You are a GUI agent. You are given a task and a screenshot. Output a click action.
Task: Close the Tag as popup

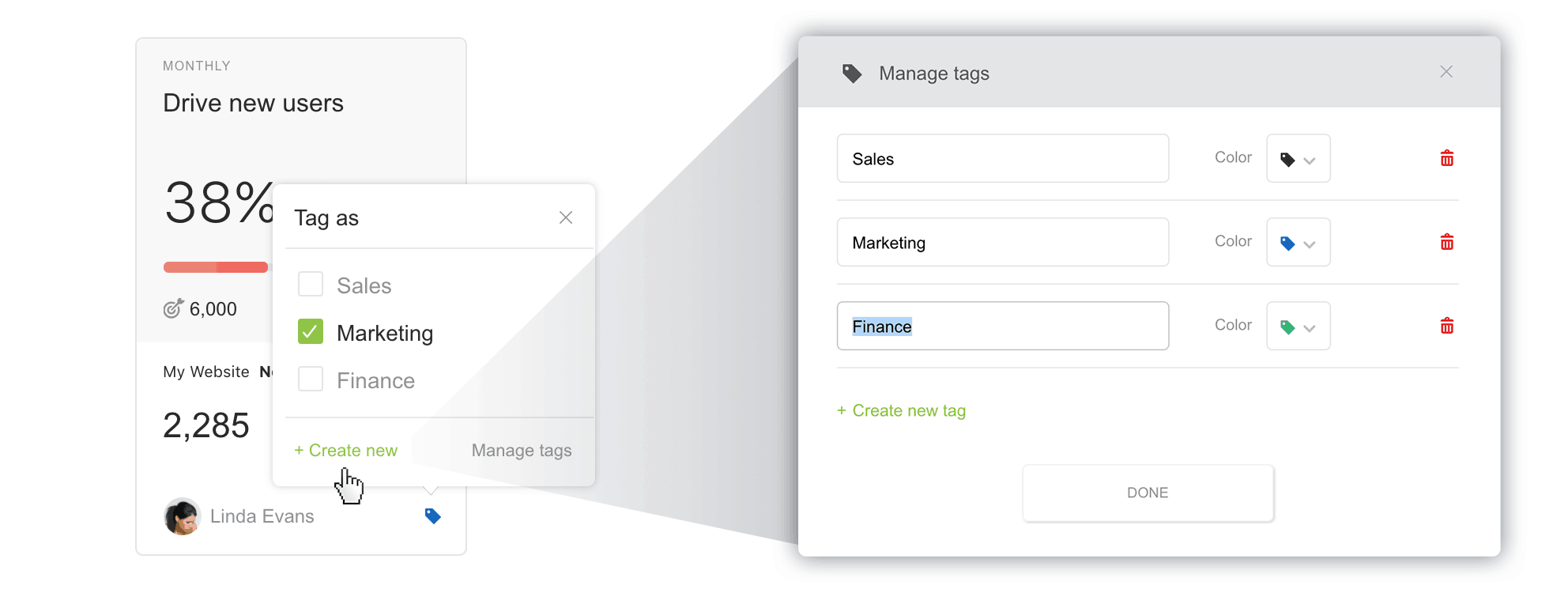pos(566,217)
